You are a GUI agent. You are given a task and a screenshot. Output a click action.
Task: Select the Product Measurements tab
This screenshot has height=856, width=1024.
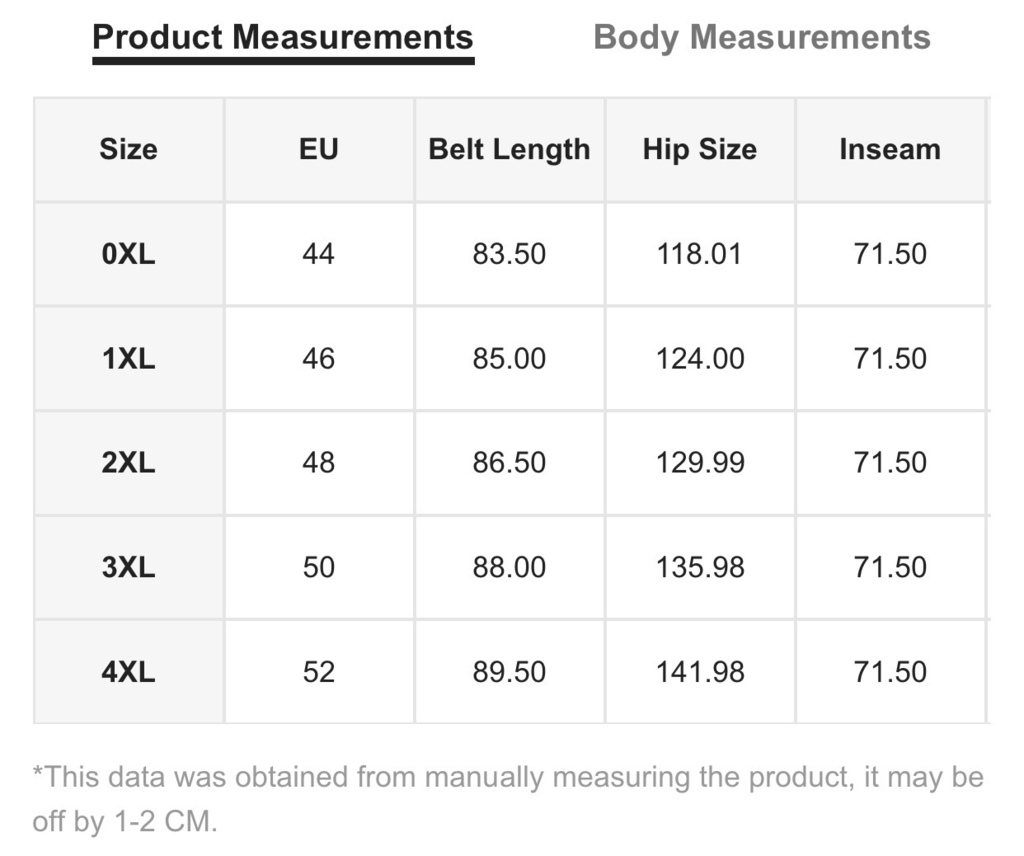(283, 37)
